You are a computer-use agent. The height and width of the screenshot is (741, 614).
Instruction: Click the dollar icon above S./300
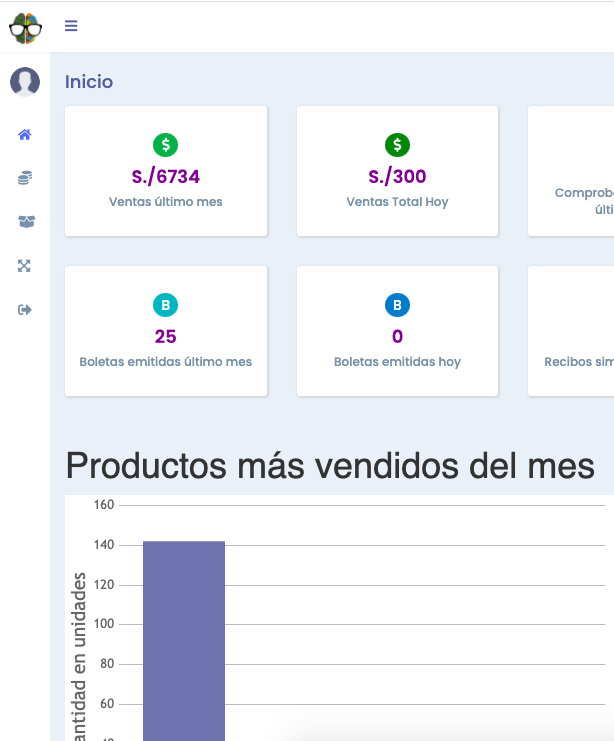397,145
